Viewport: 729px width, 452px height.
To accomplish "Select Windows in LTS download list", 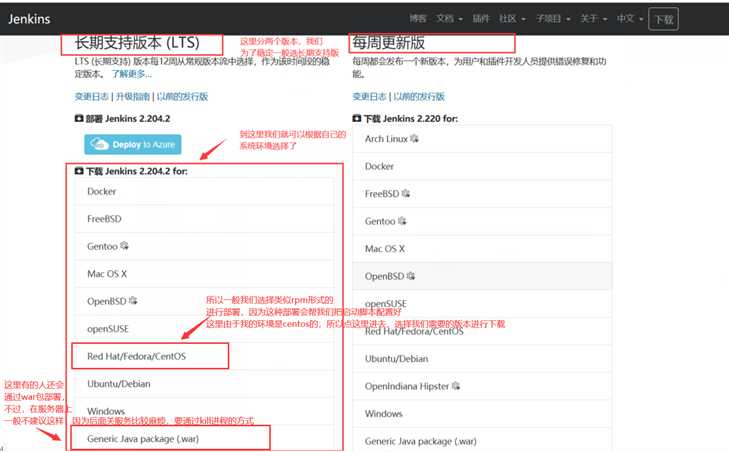I will (205, 411).
